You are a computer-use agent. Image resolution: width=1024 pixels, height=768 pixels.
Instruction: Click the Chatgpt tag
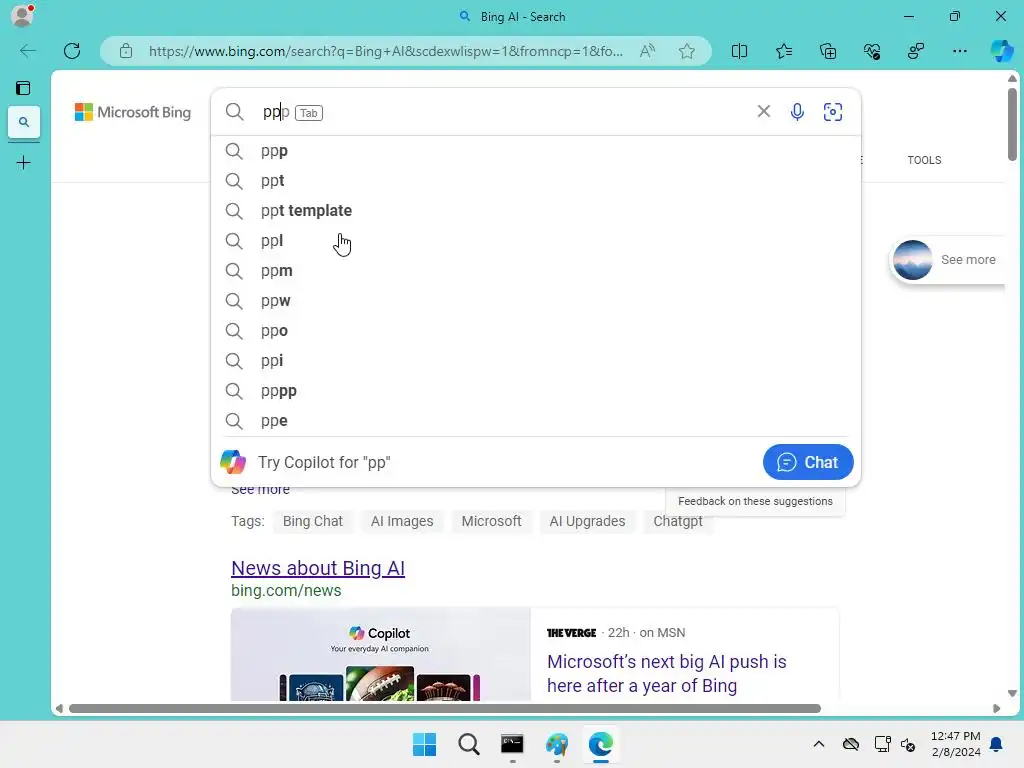click(x=678, y=521)
